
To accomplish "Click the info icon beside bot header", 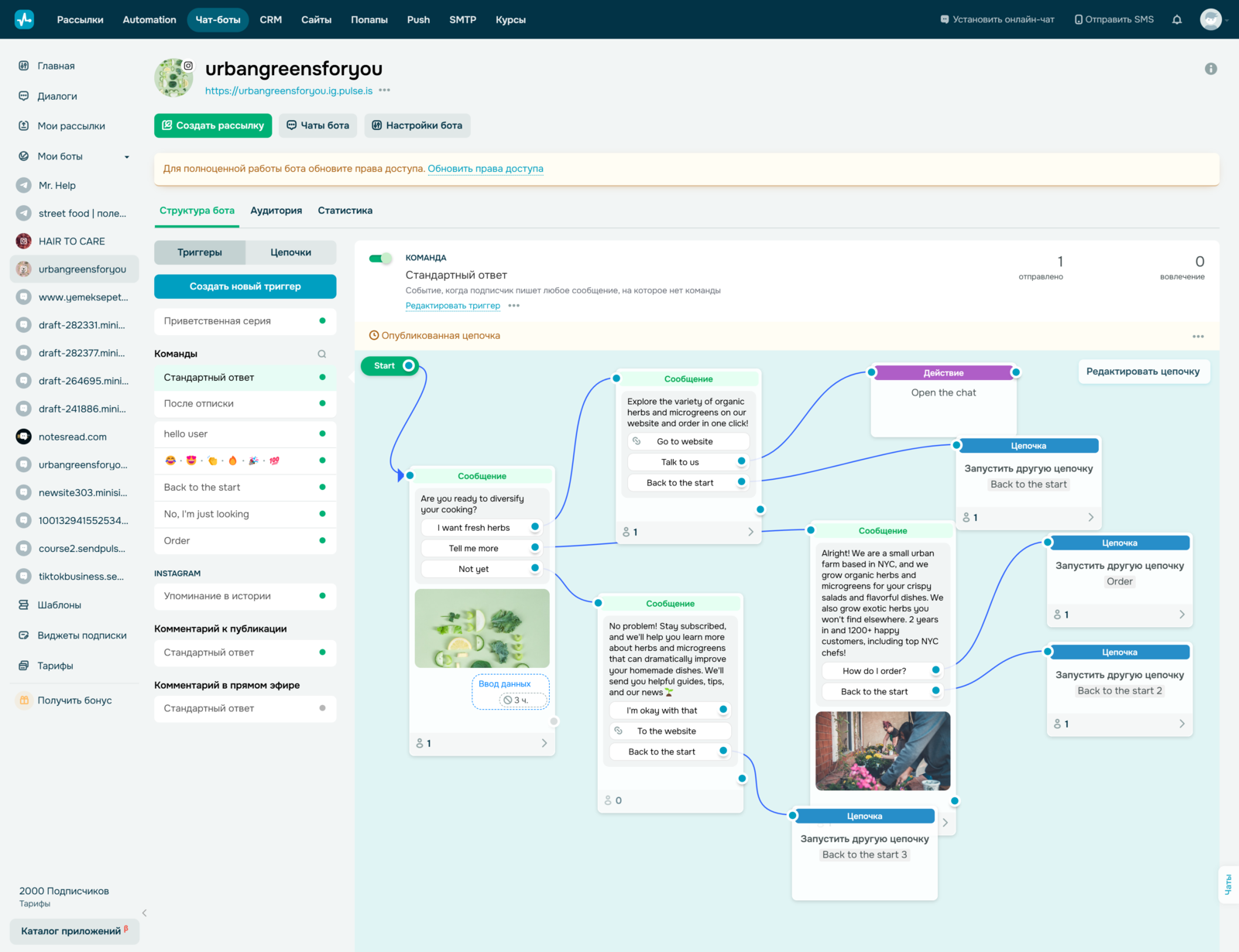I will pyautogui.click(x=1211, y=69).
